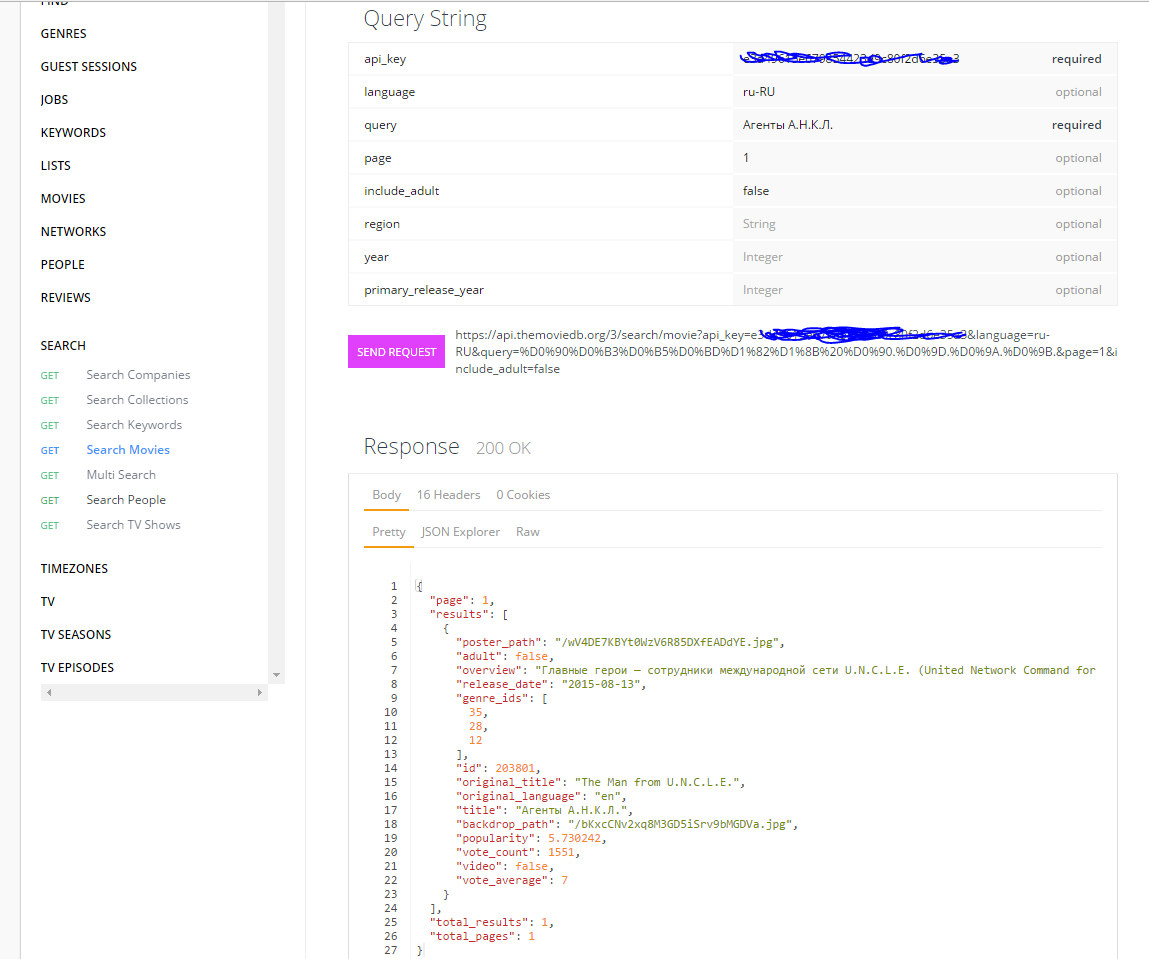Viewport: 1149px width, 959px height.
Task: Go to Search TV Shows endpoint
Action: pyautogui.click(x=133, y=525)
